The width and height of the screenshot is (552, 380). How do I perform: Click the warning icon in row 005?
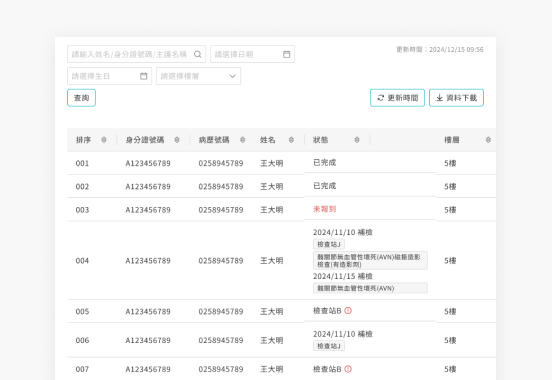348,311
